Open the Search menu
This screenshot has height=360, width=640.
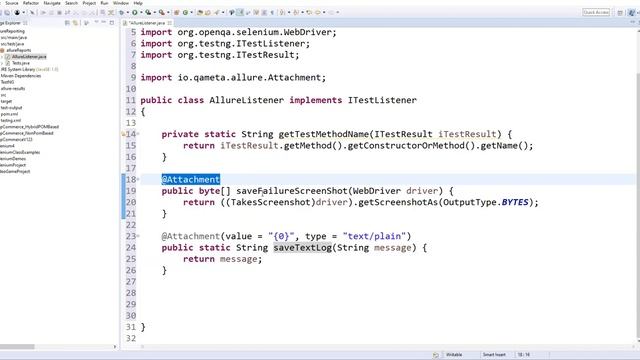71,3
